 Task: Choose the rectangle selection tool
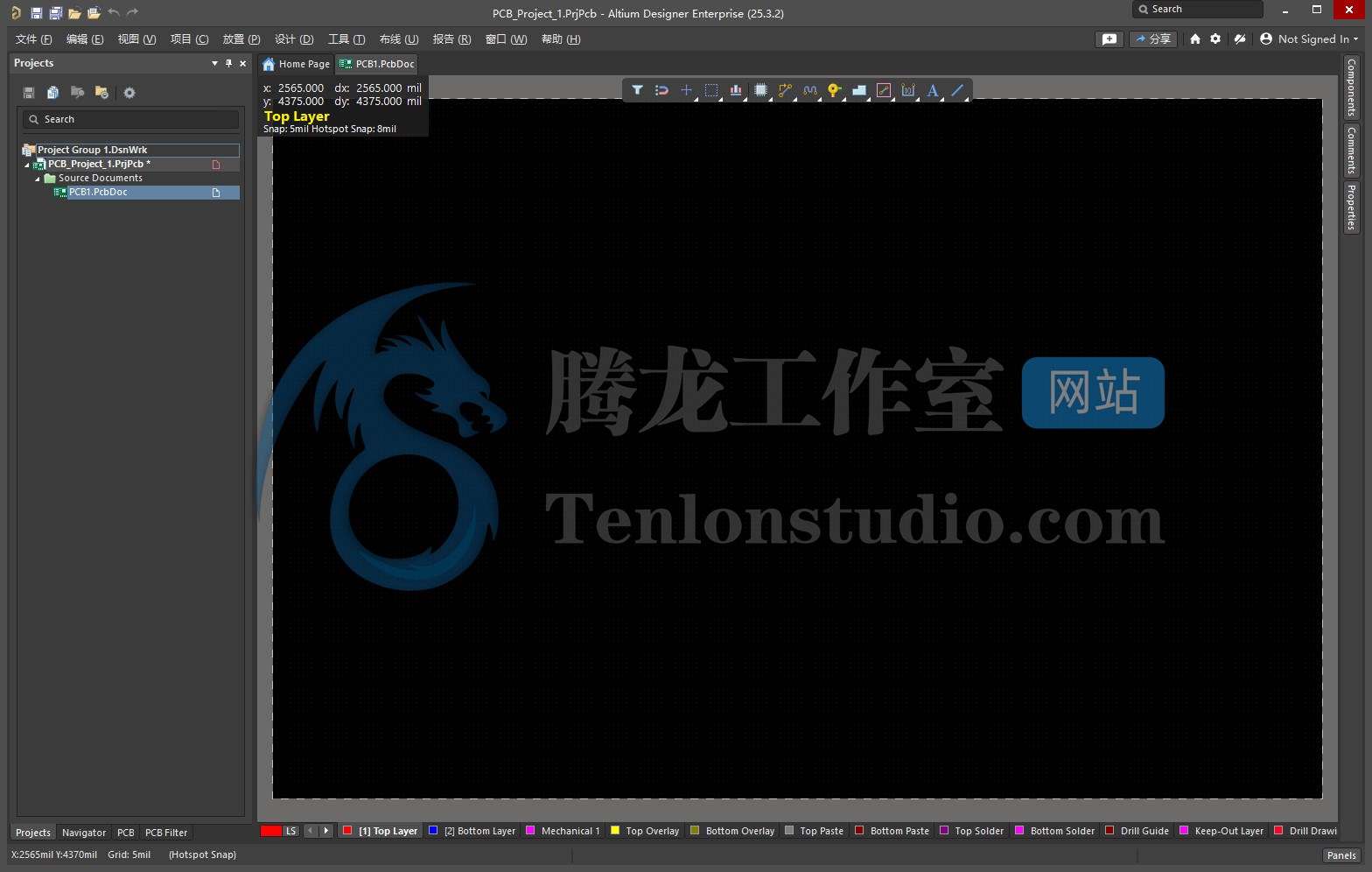[711, 90]
